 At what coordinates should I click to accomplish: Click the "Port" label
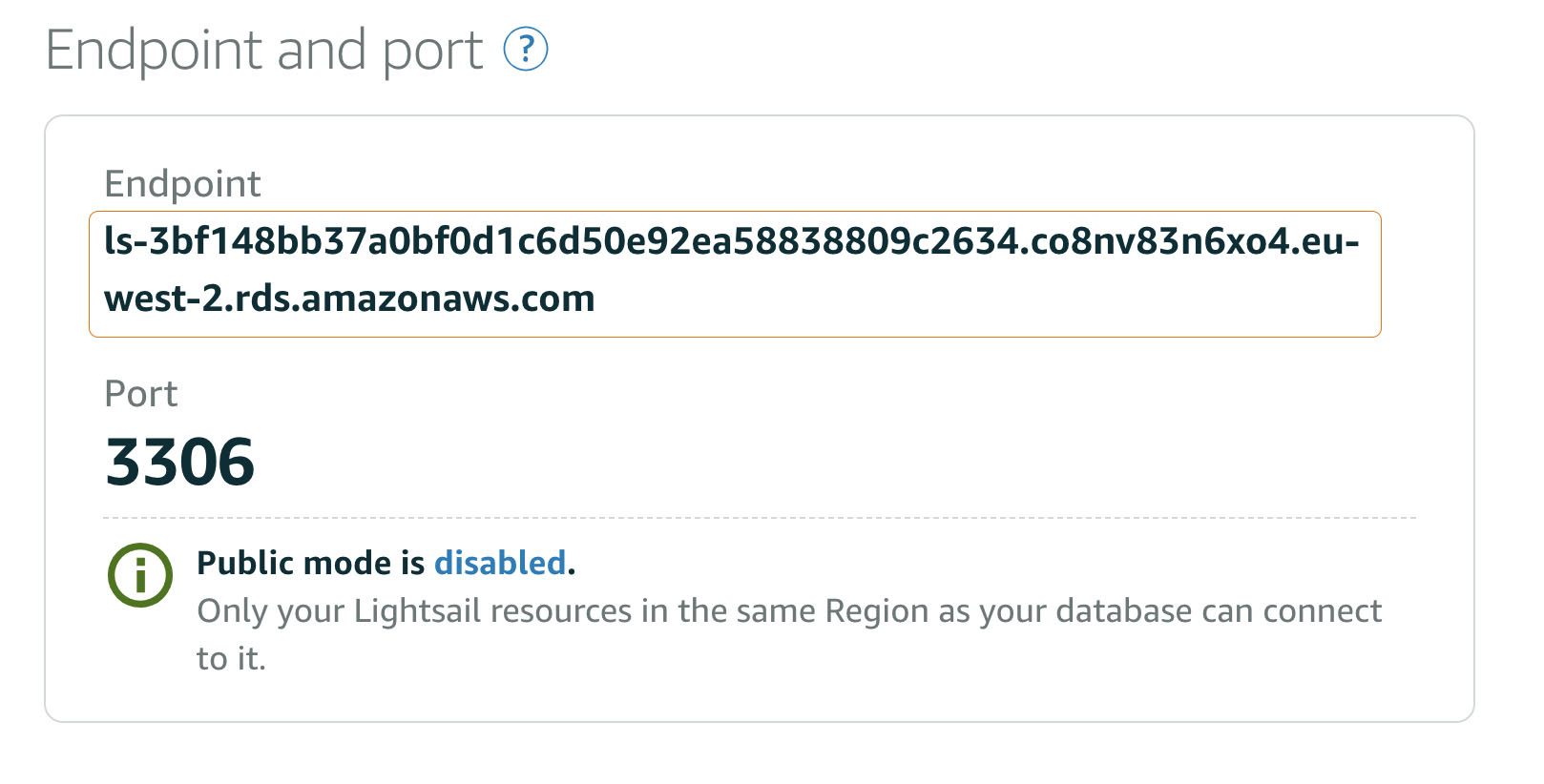pyautogui.click(x=140, y=394)
